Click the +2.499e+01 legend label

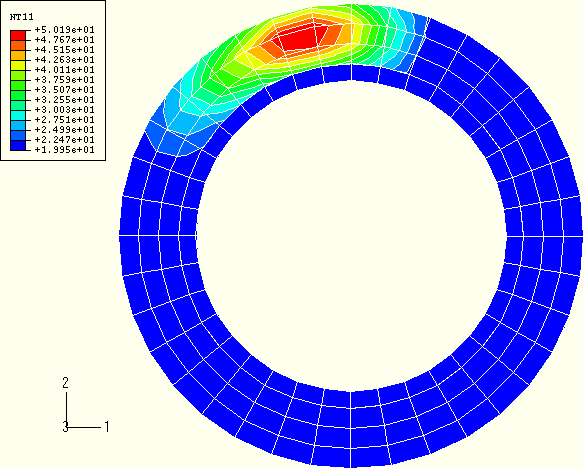pos(64,130)
